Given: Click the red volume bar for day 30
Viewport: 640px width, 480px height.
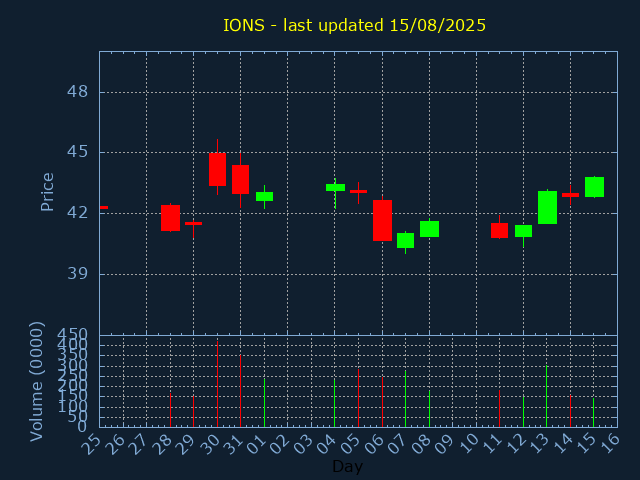Looking at the screenshot, I should tap(217, 384).
